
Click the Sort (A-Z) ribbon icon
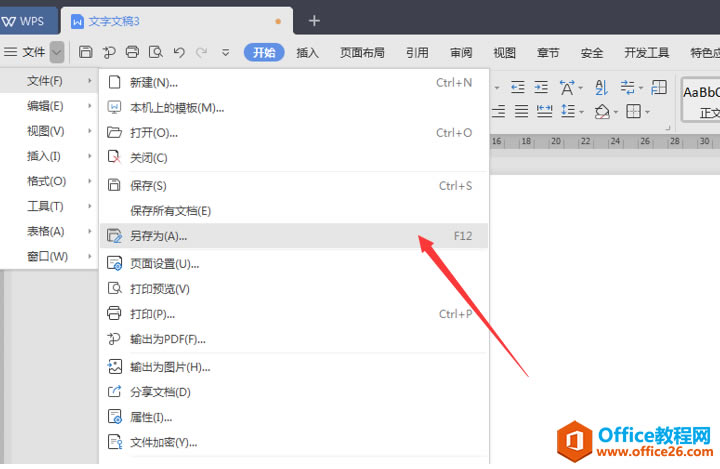click(601, 87)
